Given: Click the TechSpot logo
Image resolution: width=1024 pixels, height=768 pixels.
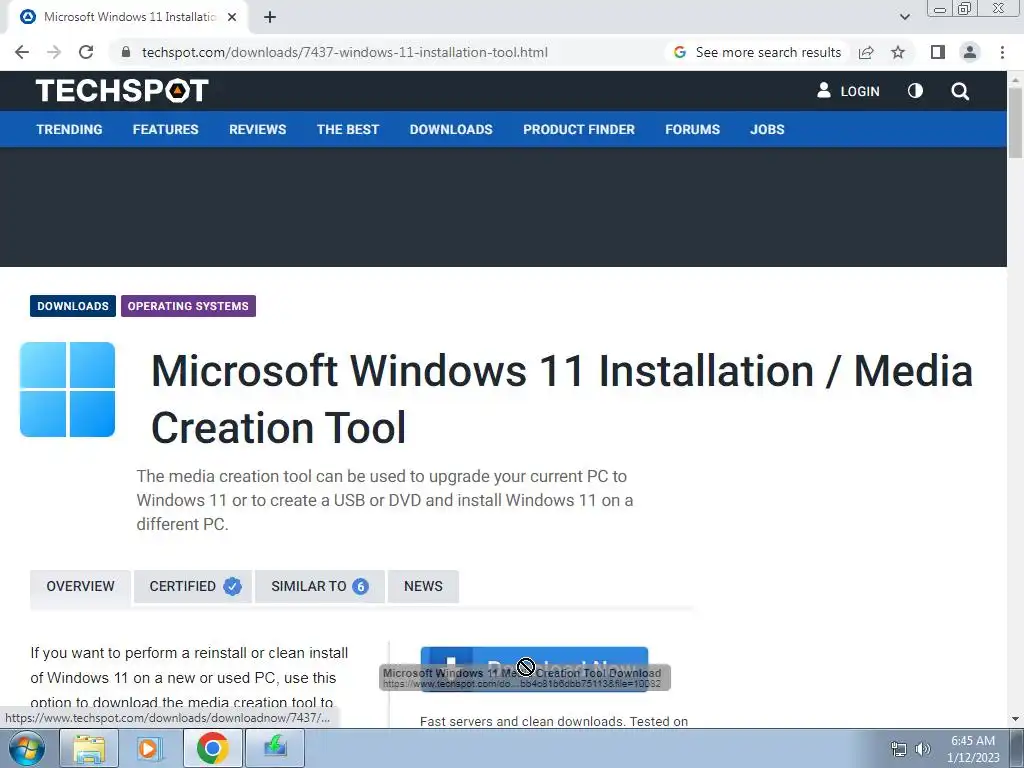Looking at the screenshot, I should 122,90.
